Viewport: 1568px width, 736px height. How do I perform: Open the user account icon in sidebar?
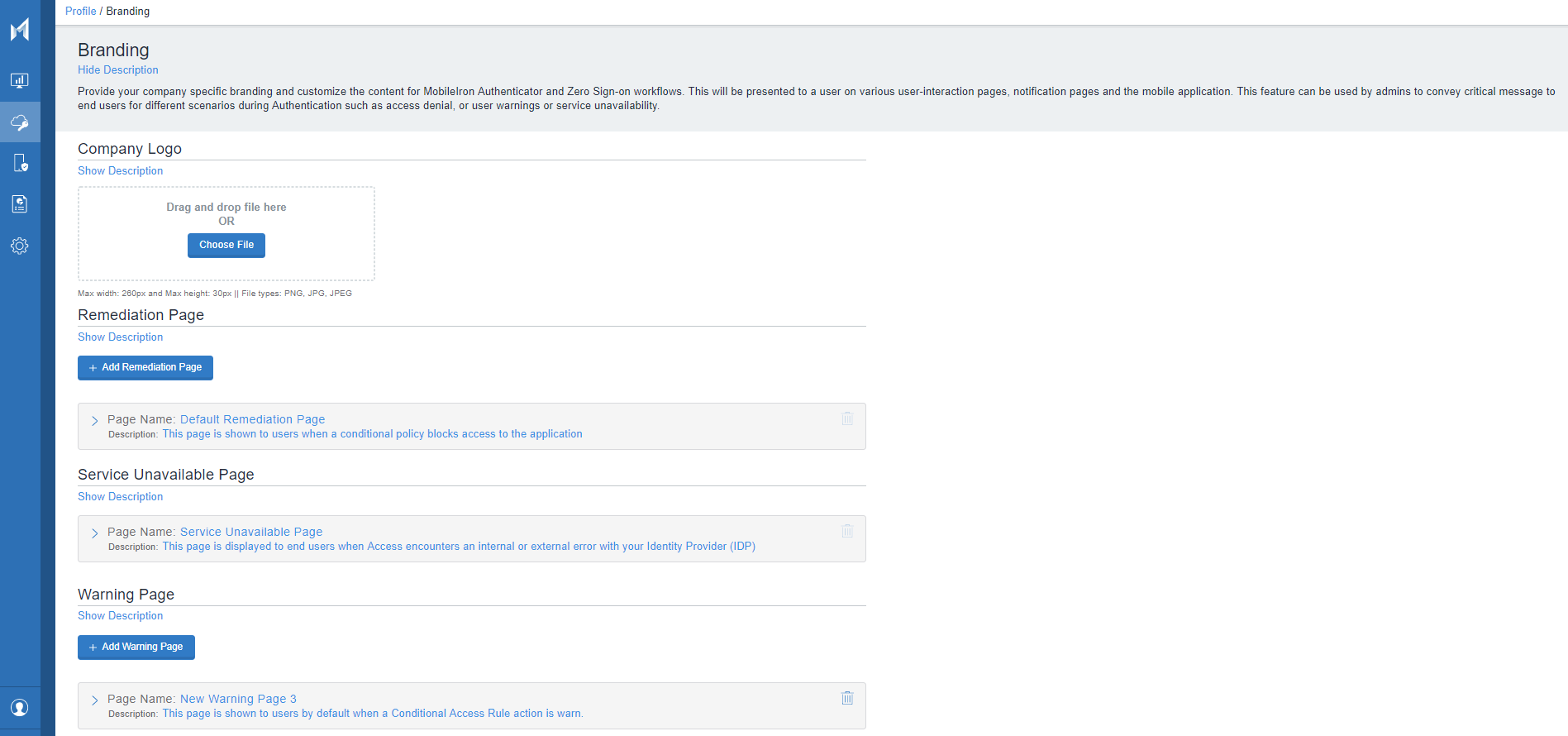click(20, 708)
